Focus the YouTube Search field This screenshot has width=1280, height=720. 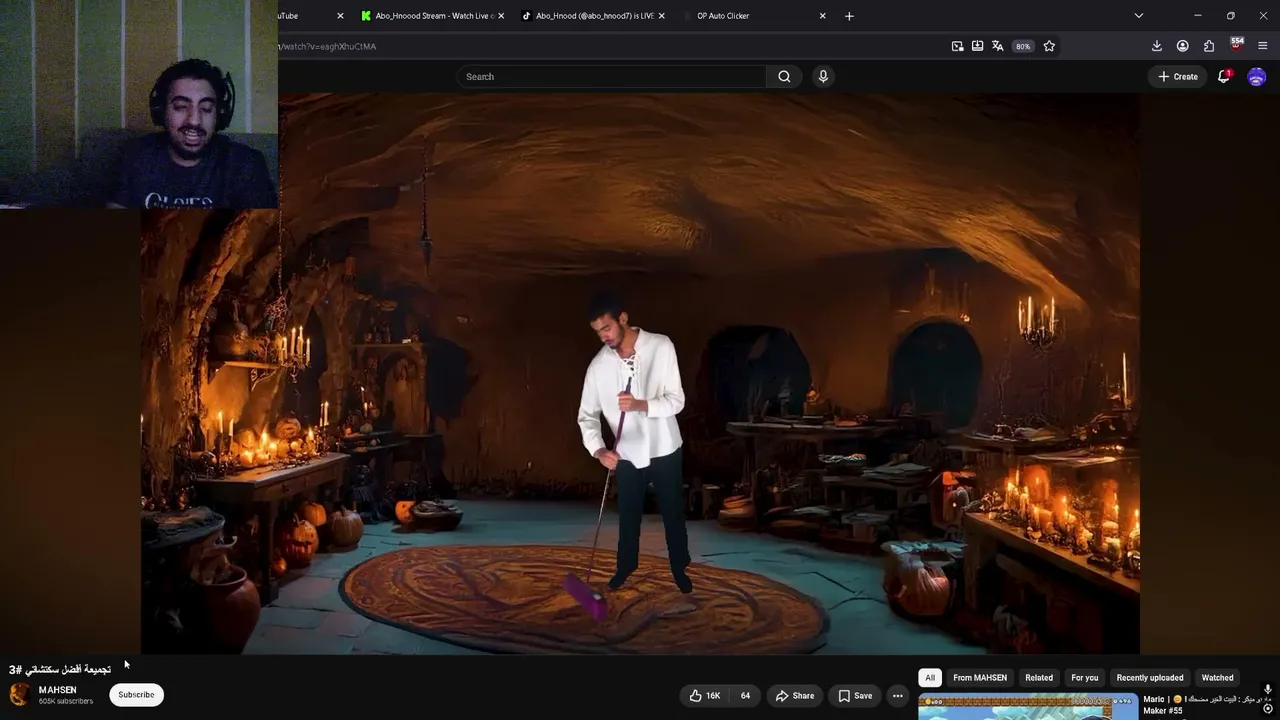612,76
